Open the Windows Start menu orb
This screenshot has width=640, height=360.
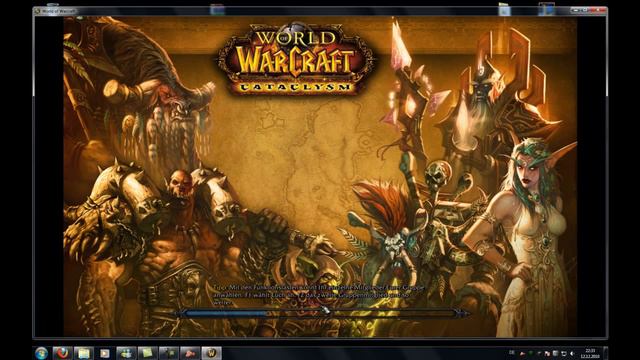click(x=41, y=353)
